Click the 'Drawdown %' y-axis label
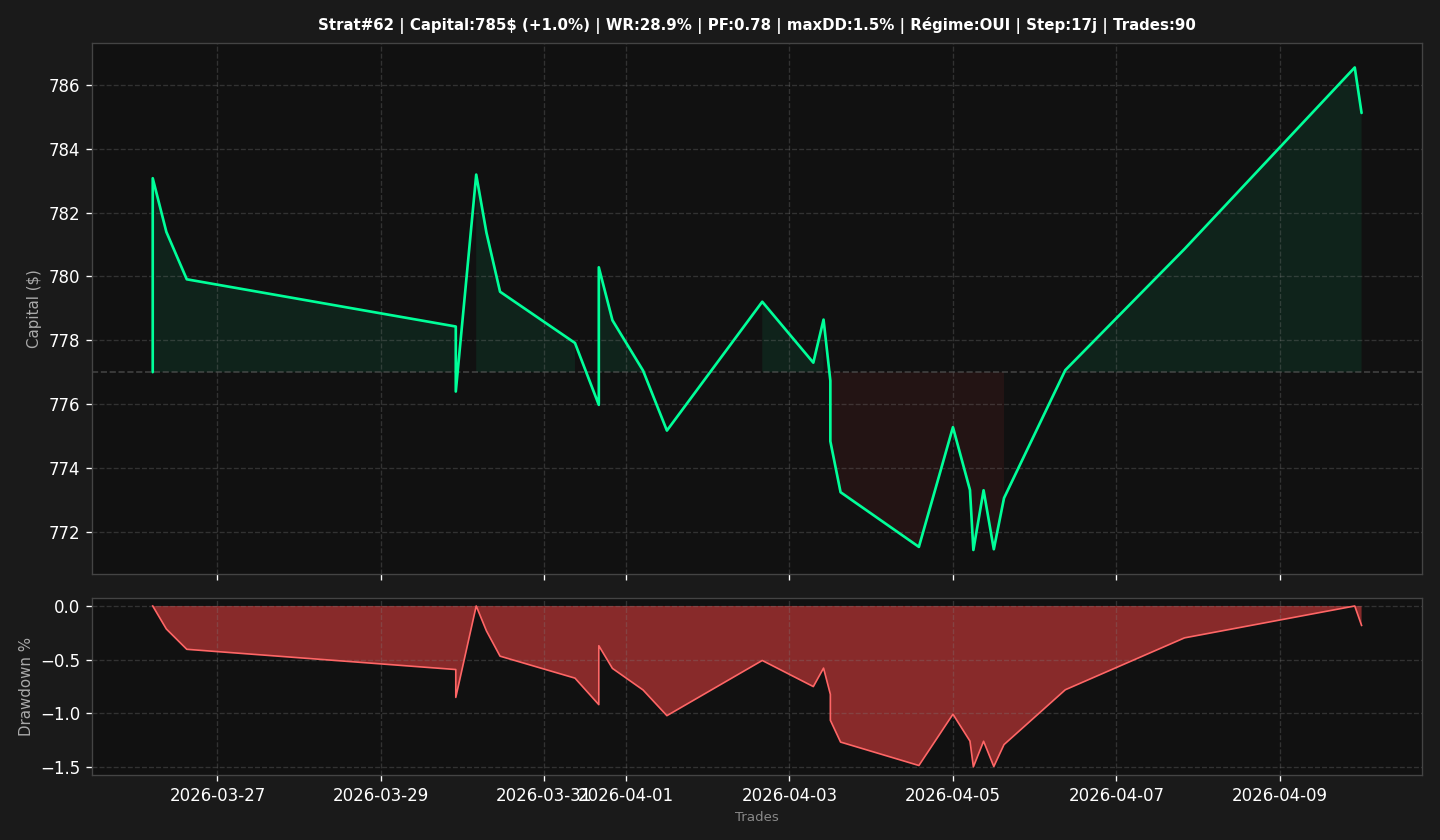This screenshot has width=1440, height=840. pyautogui.click(x=26, y=687)
